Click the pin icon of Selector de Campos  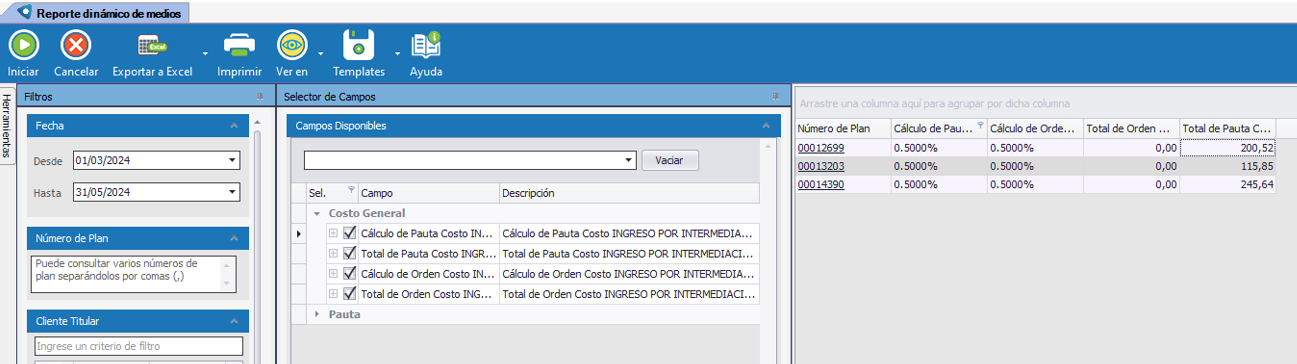[775, 97]
